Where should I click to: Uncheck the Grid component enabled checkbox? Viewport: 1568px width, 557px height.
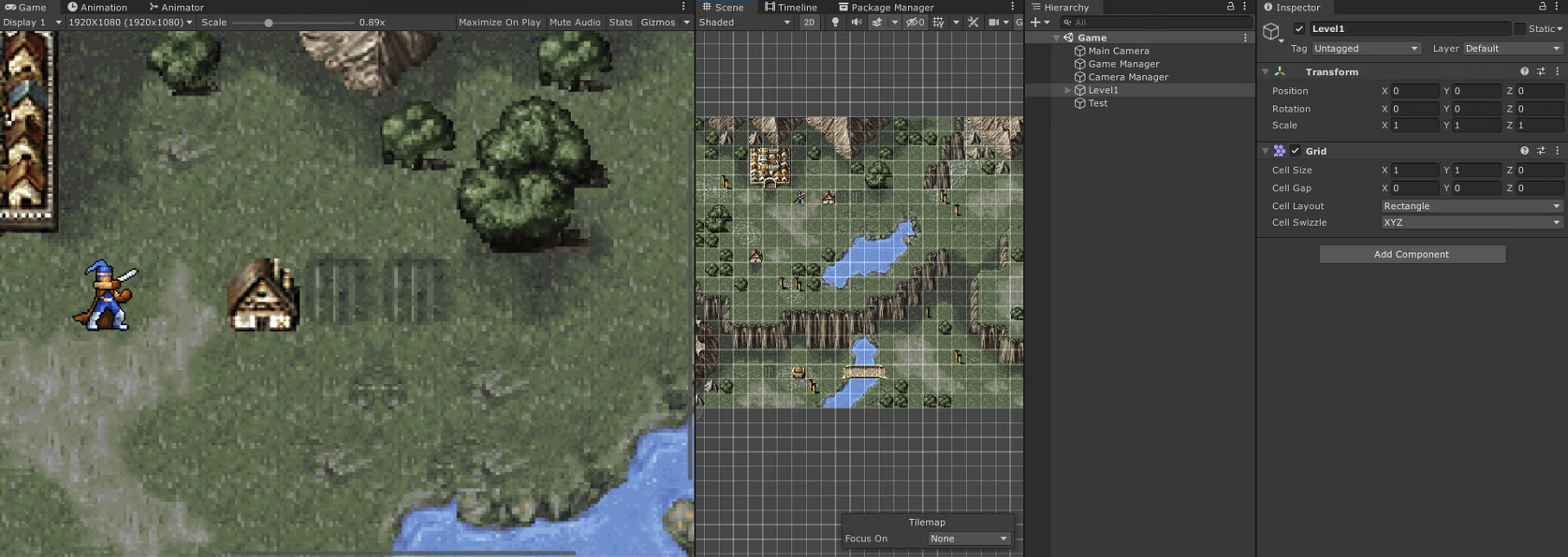click(1296, 150)
